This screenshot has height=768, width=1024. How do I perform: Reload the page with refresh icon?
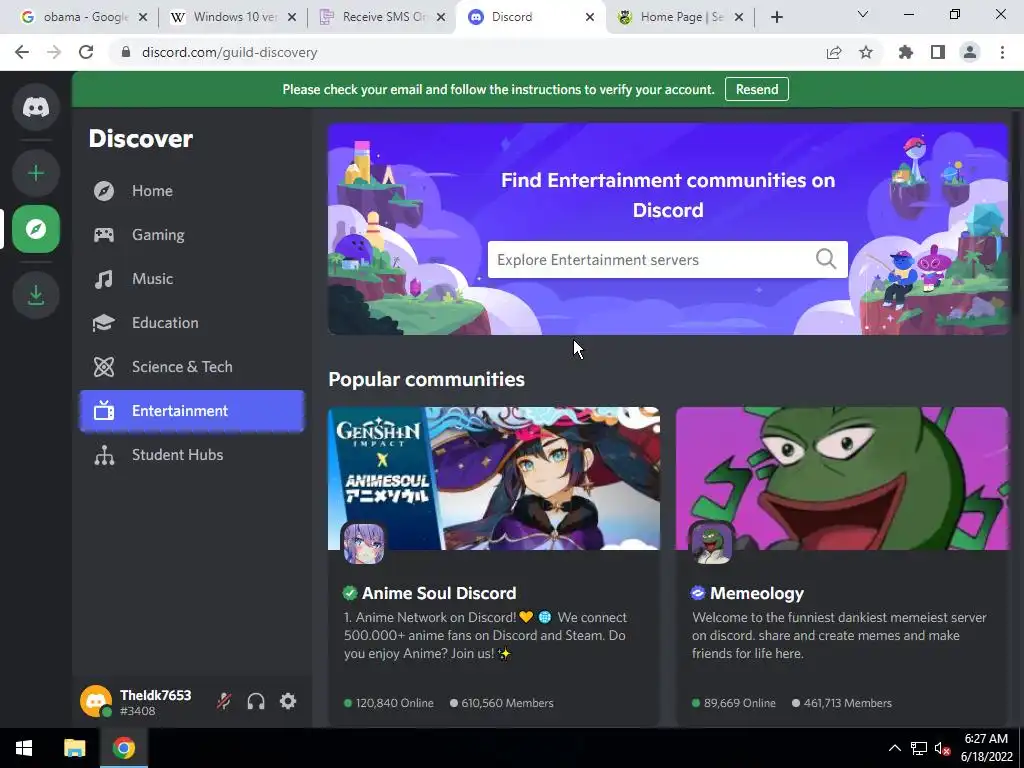tap(86, 52)
